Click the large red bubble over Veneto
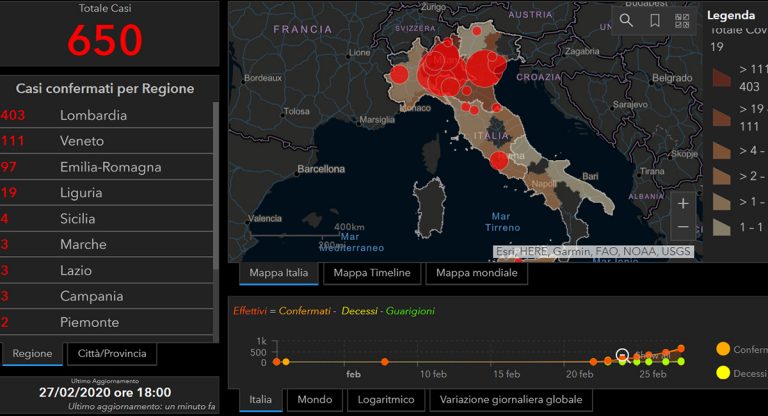Image resolution: width=768 pixels, height=416 pixels. tap(486, 69)
